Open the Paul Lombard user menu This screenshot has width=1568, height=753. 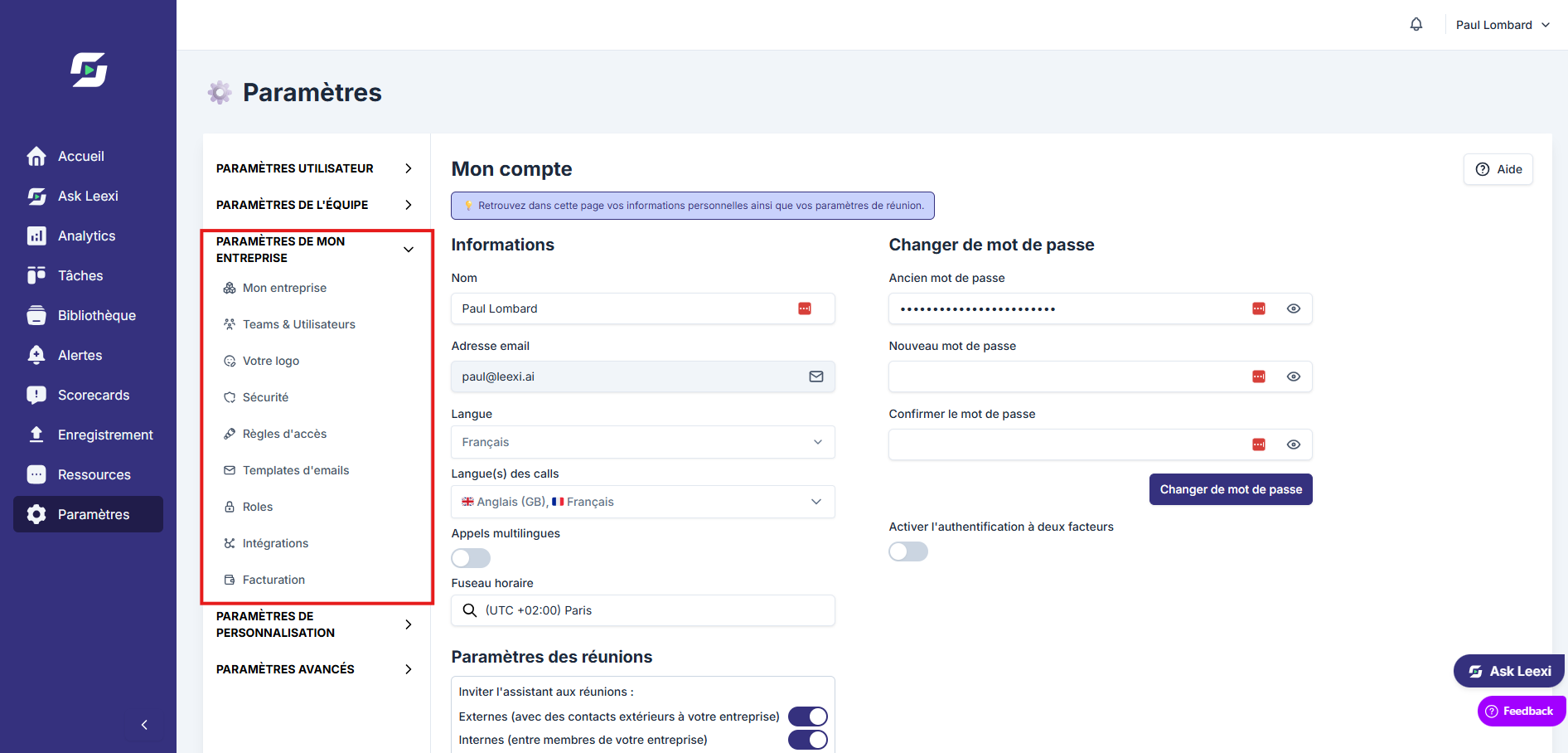coord(1503,25)
